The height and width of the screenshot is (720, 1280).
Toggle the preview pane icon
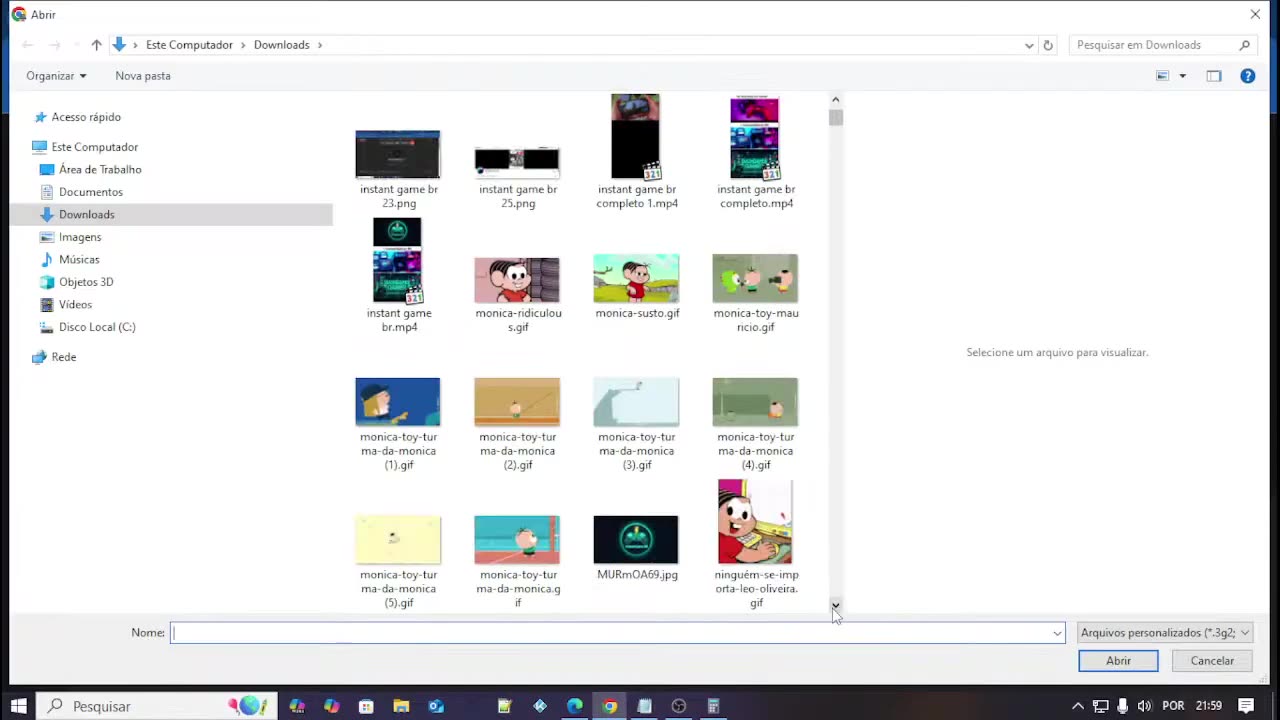pos(1214,76)
